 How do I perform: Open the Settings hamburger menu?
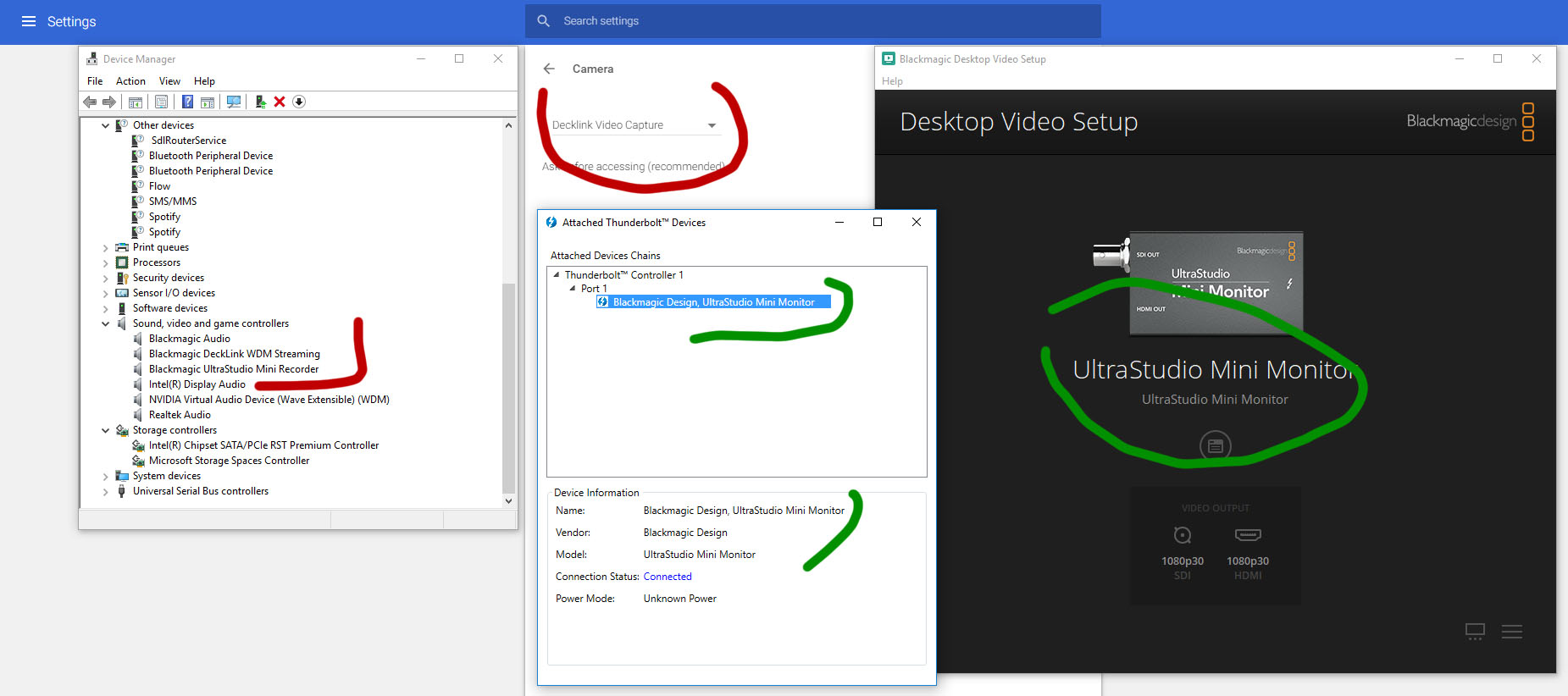29,21
